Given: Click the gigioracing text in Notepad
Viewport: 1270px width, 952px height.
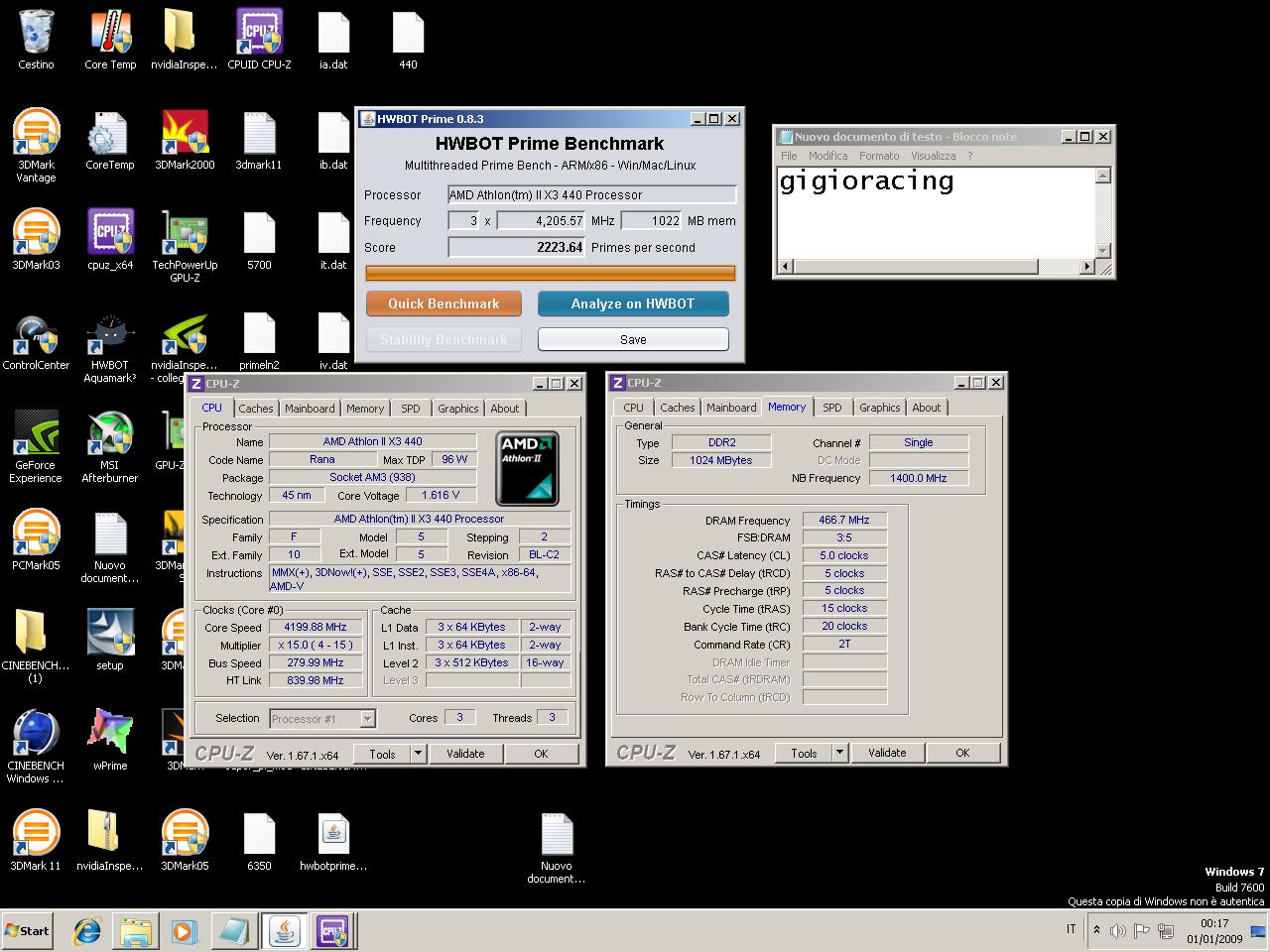Looking at the screenshot, I should point(866,181).
